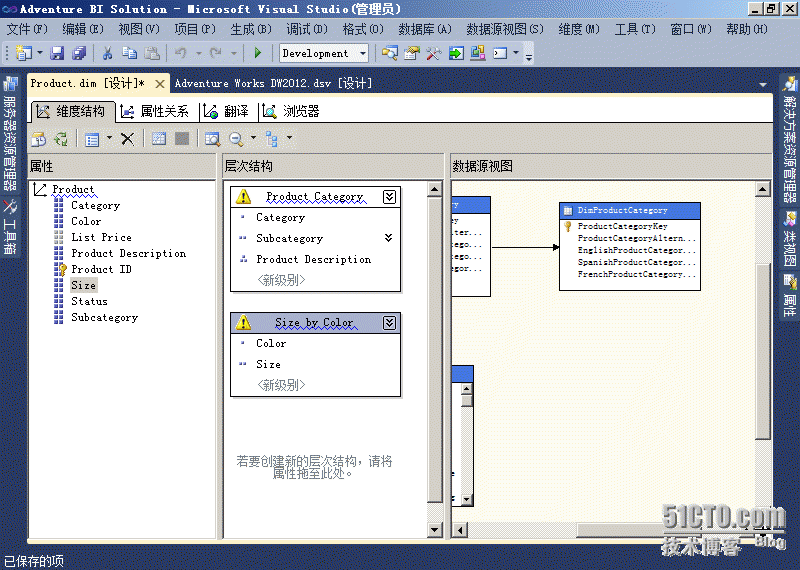The height and width of the screenshot is (570, 800).
Task: Click the New Project toolbar icon
Action: pos(24,53)
